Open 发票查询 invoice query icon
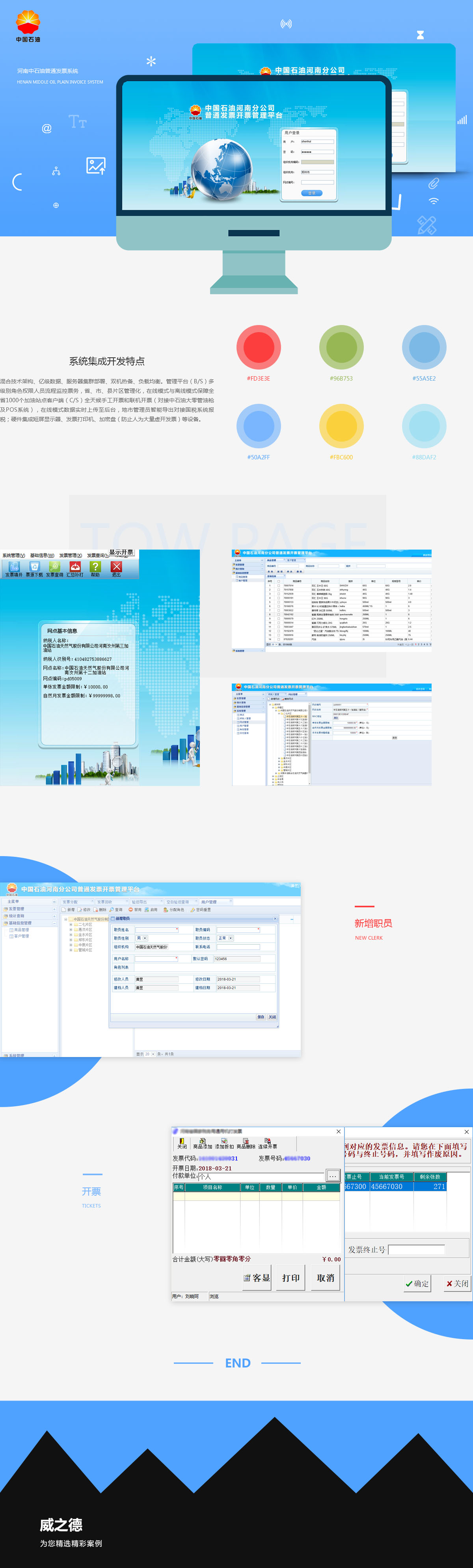Image resolution: width=473 pixels, height=1568 pixels. [x=54, y=568]
